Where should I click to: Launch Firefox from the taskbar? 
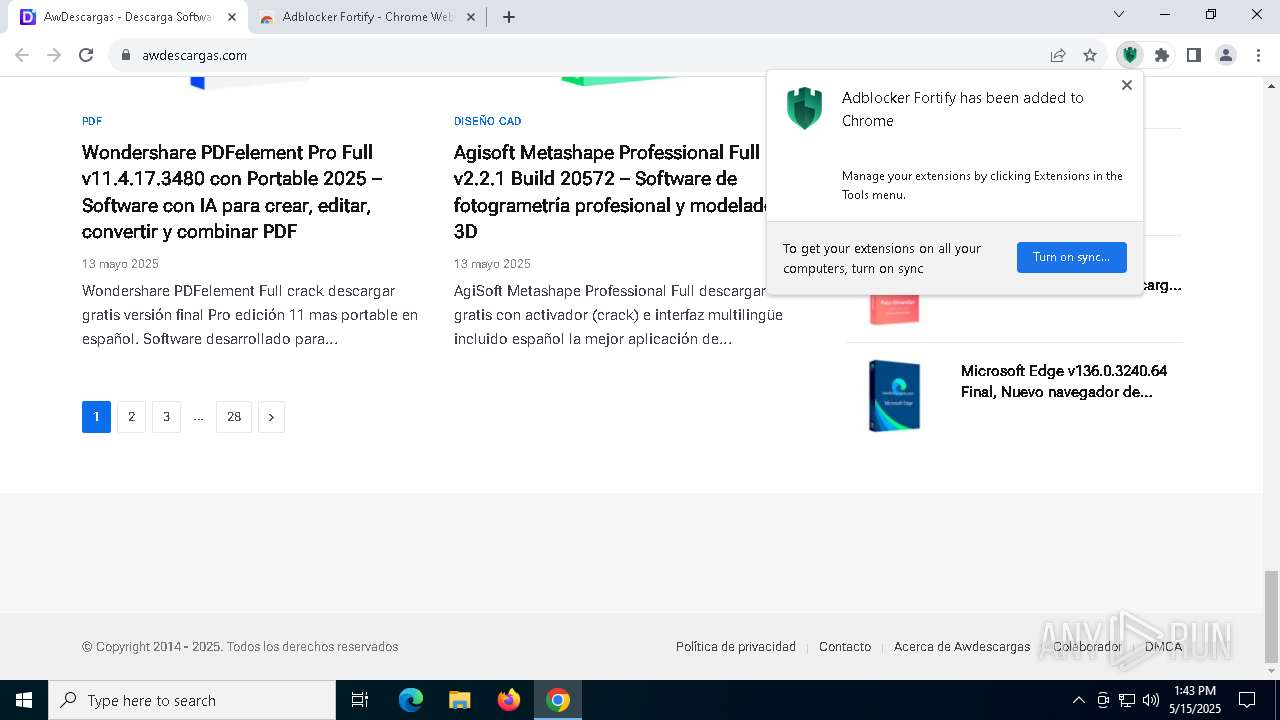click(509, 700)
